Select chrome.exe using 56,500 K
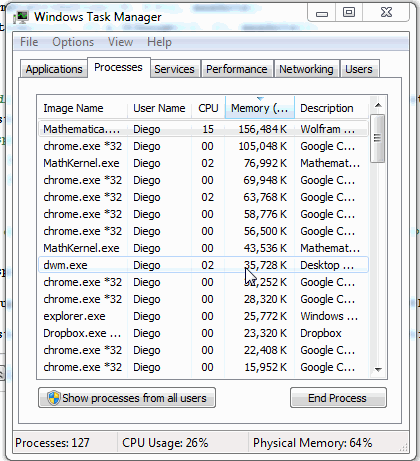This screenshot has height=461, width=420. pyautogui.click(x=203, y=231)
